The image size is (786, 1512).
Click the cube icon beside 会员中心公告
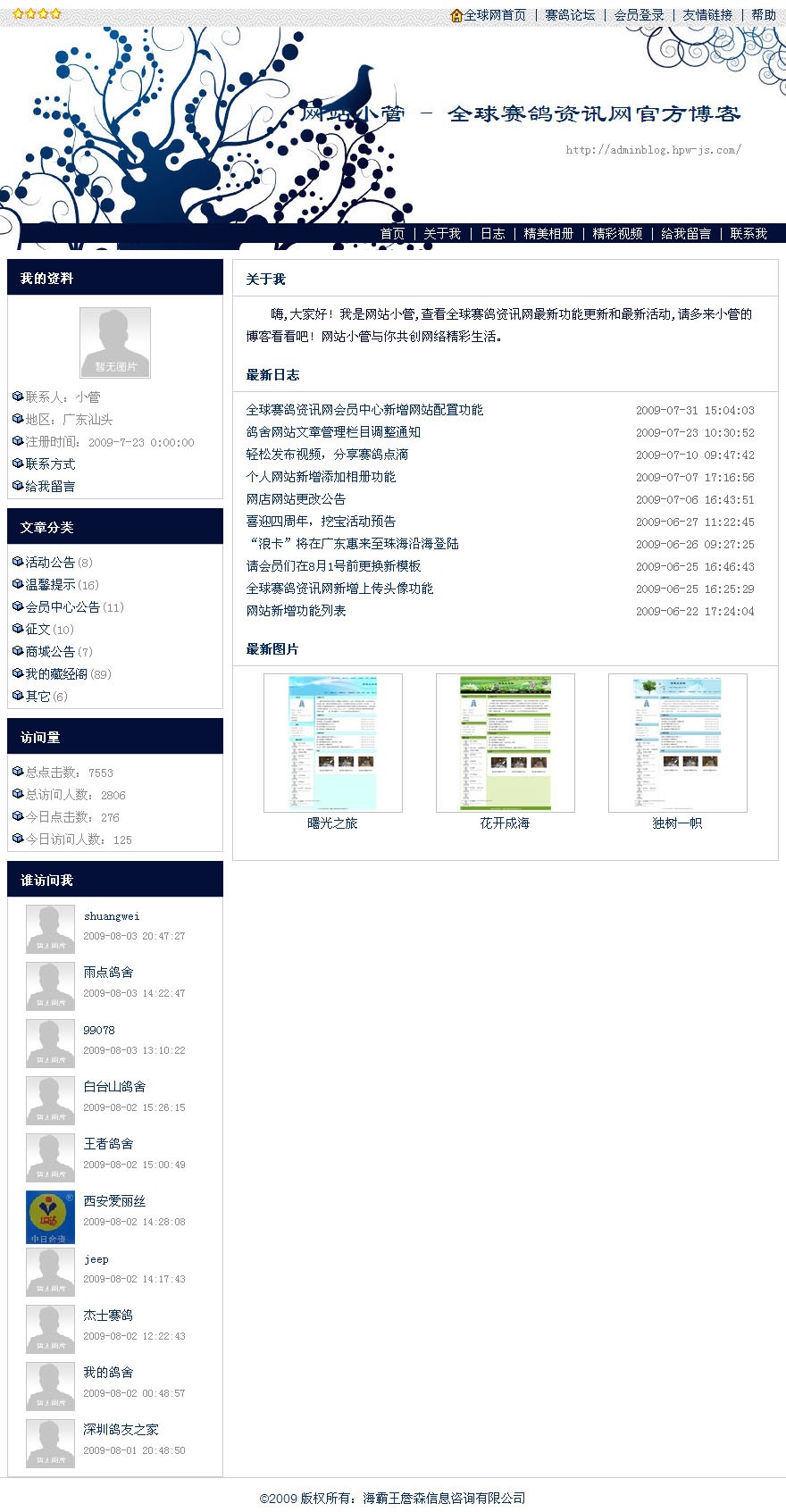pos(18,606)
